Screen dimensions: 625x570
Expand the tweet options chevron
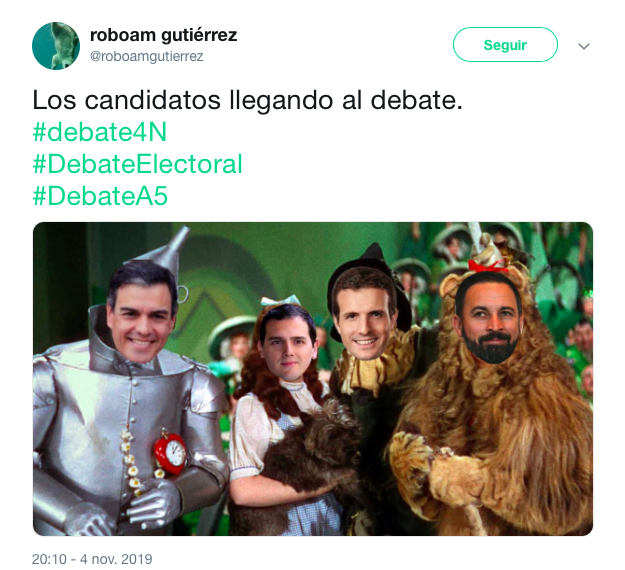coord(584,46)
